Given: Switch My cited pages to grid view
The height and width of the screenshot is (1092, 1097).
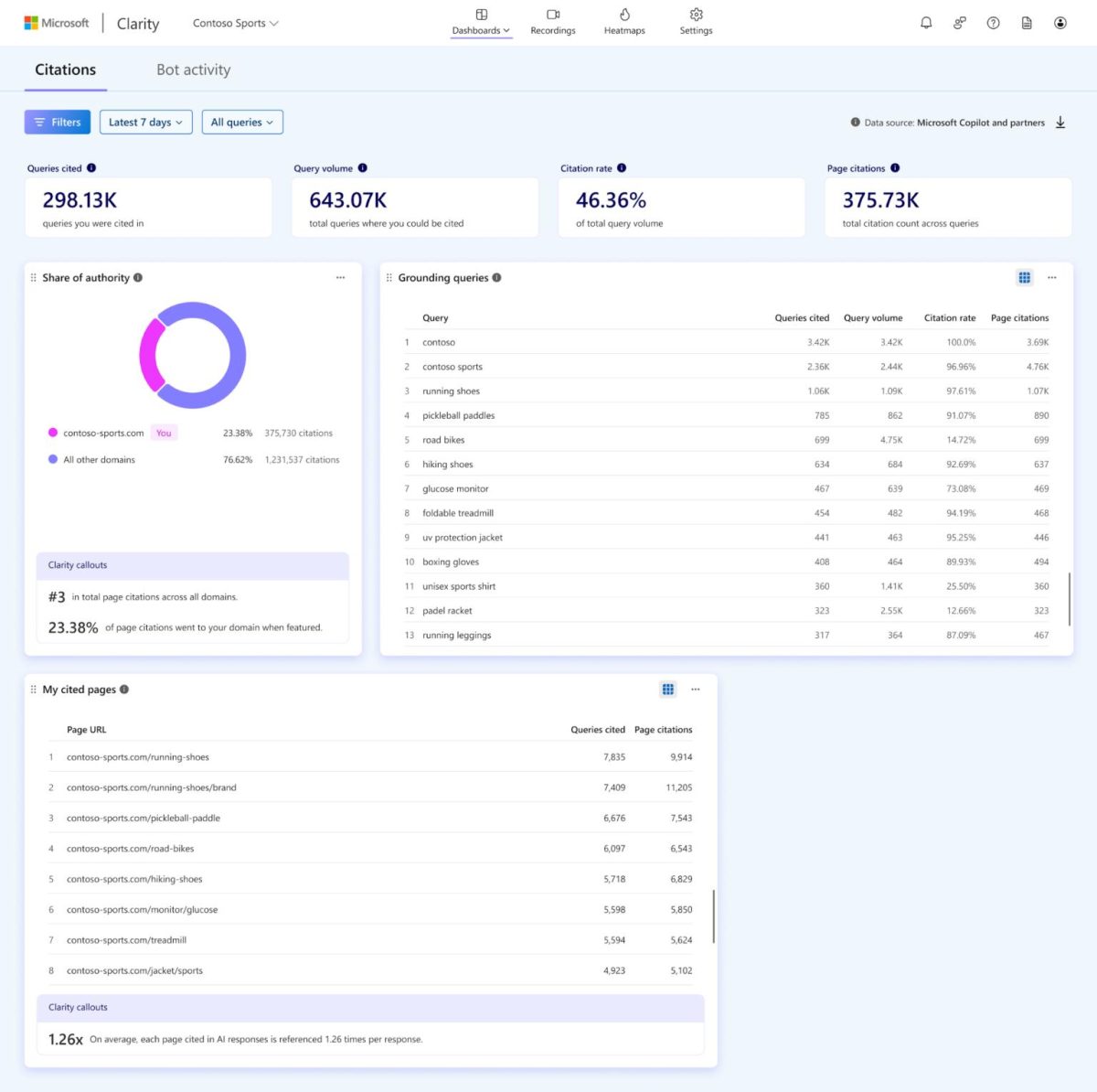Looking at the screenshot, I should 668,689.
